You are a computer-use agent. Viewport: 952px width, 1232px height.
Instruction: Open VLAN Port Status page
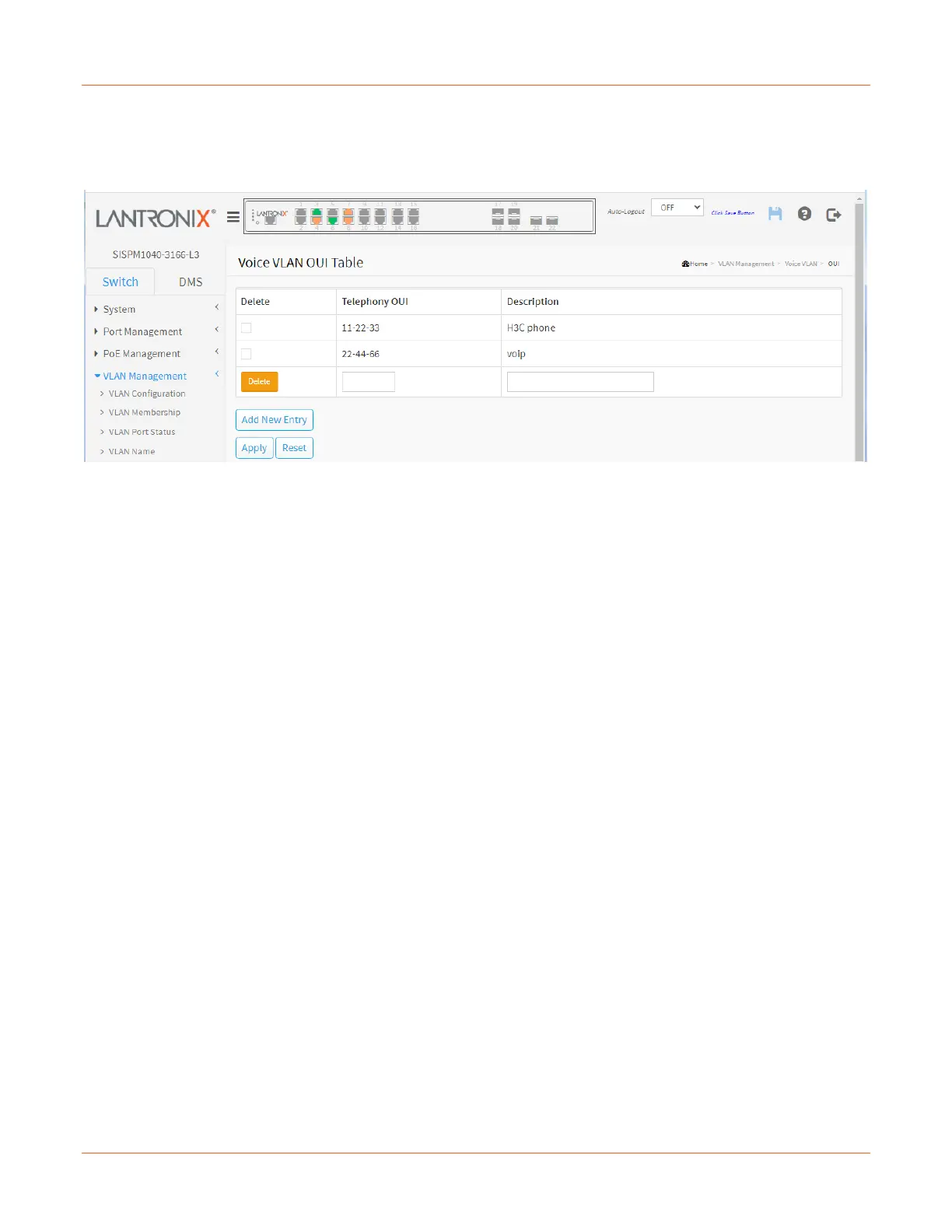tap(142, 432)
